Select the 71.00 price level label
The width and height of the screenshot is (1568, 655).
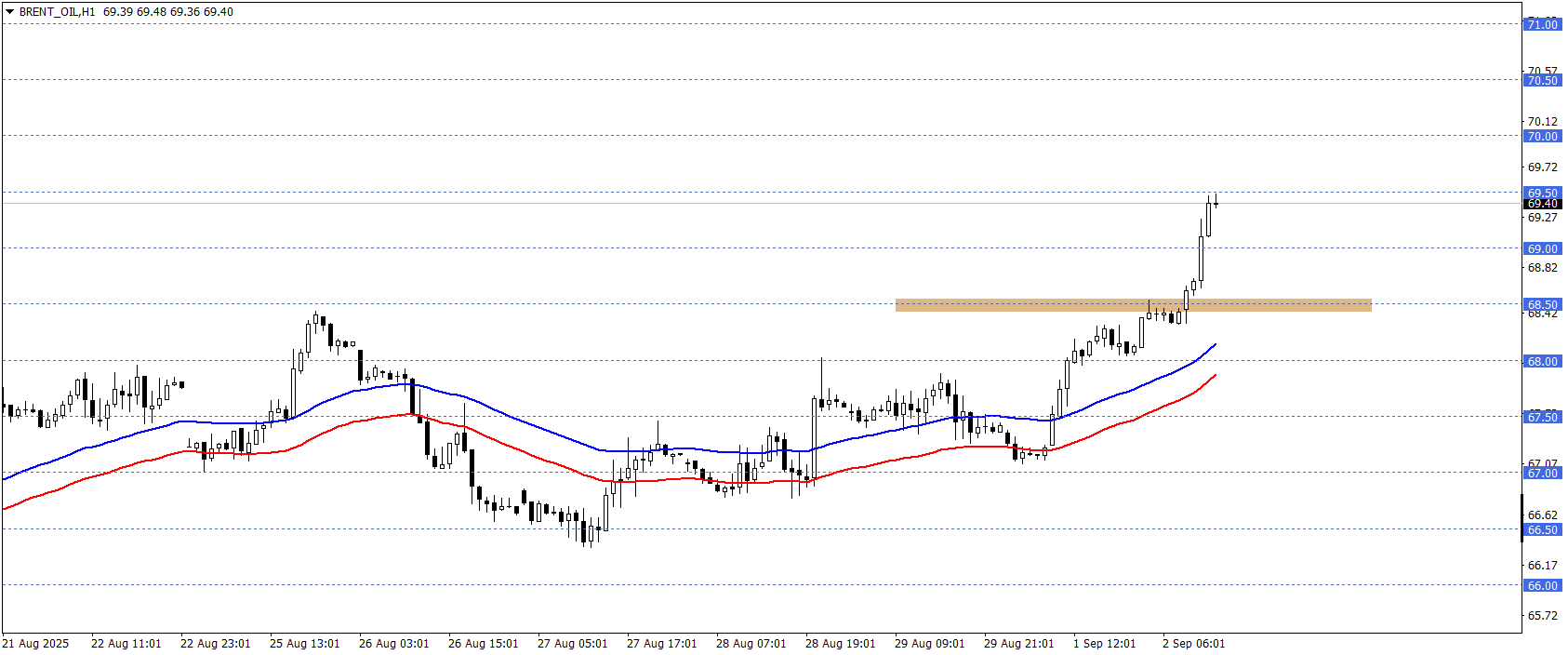point(1542,24)
